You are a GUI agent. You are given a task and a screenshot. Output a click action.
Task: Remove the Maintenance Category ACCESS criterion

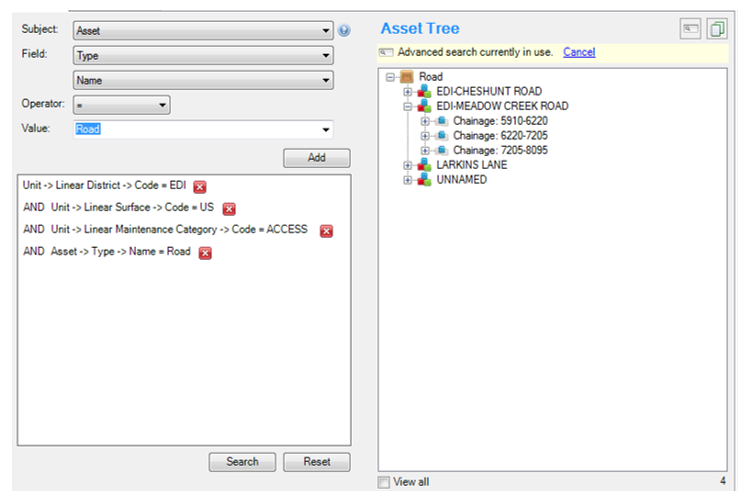pos(326,231)
